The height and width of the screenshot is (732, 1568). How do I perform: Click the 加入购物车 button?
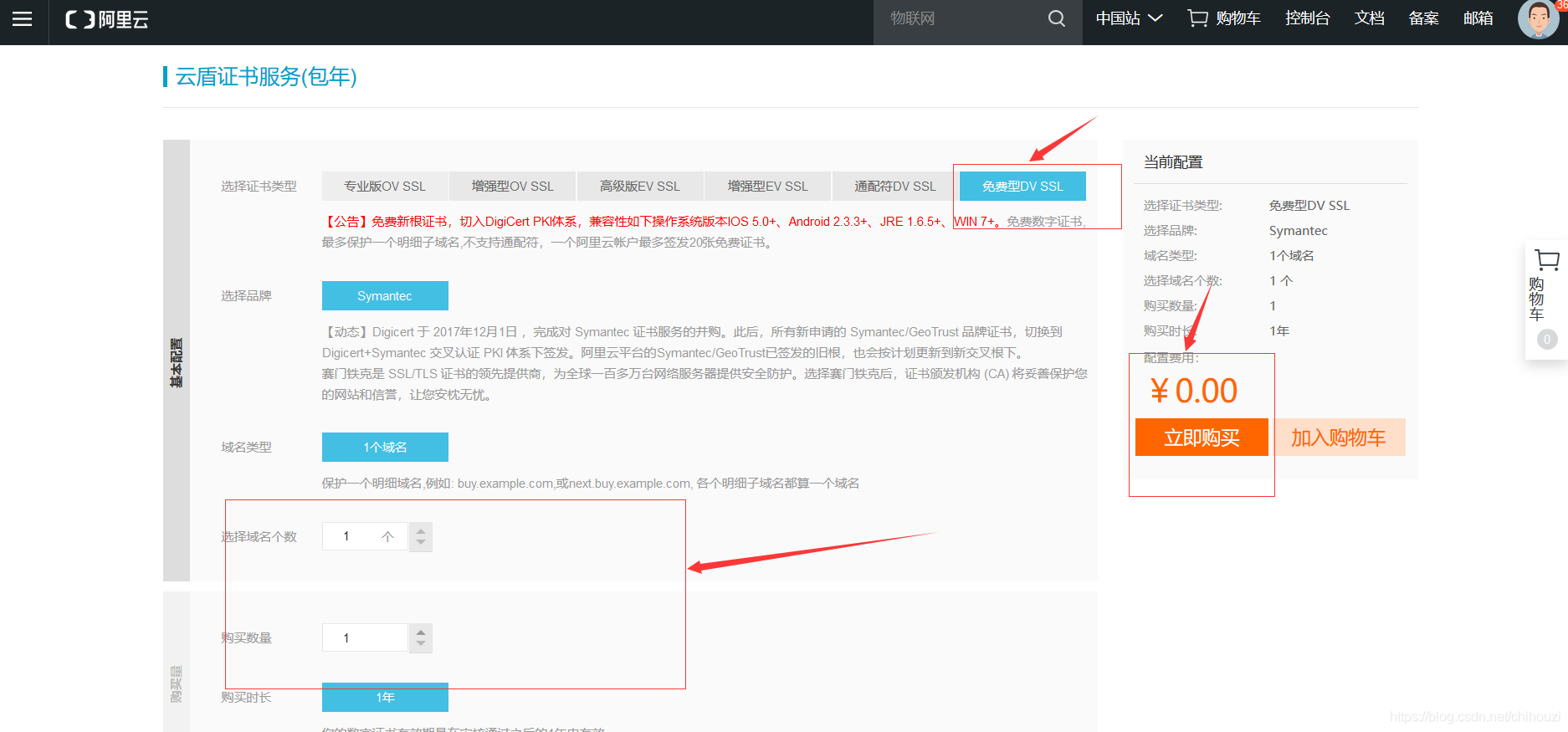(1338, 438)
